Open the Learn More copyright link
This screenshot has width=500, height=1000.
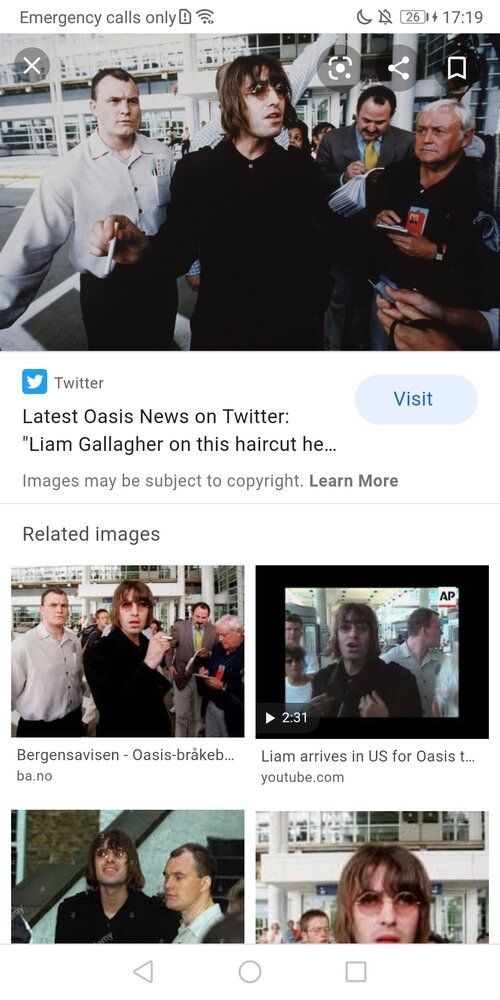353,481
